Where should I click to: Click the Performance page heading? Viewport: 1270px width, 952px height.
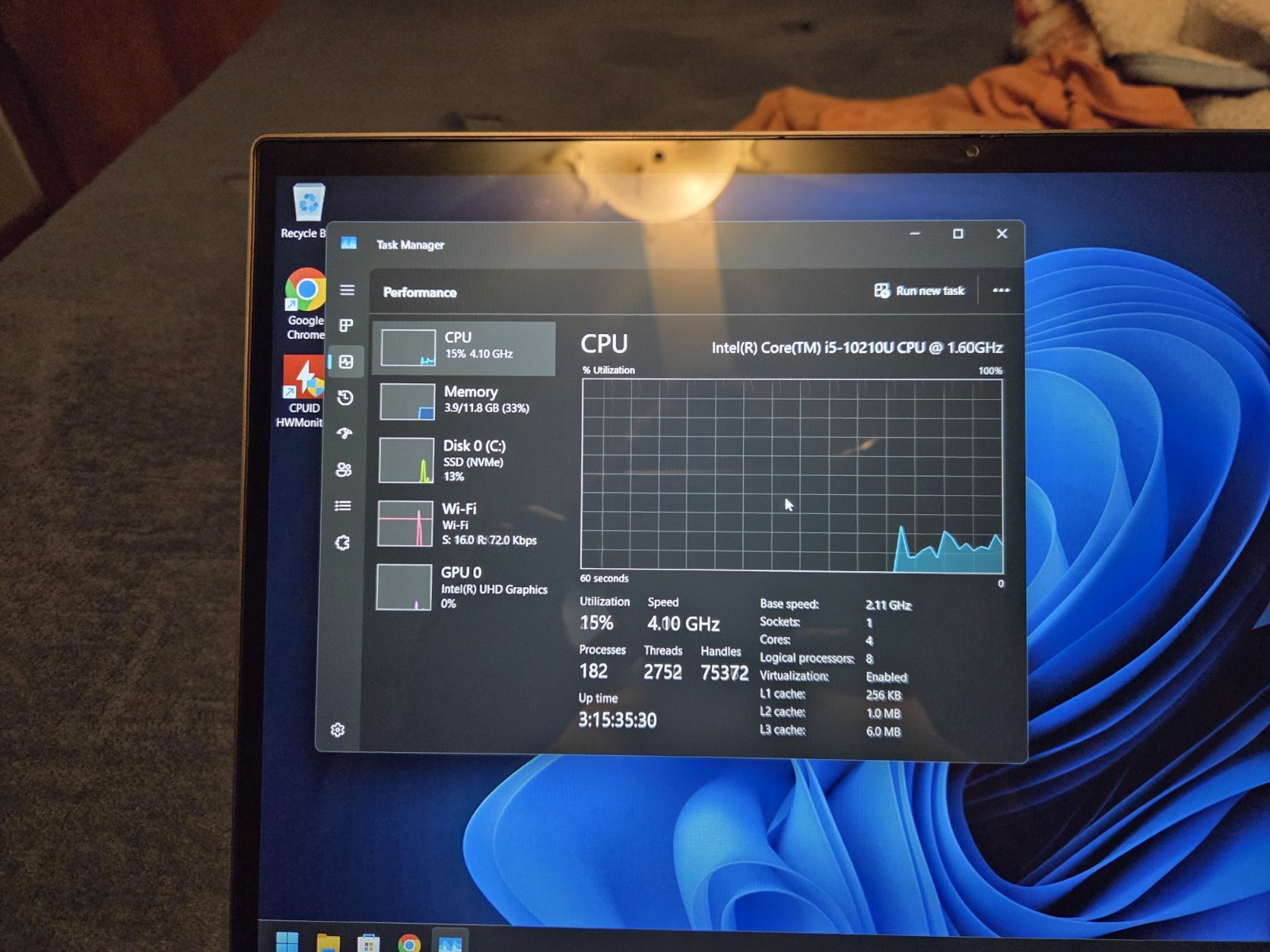[x=420, y=292]
